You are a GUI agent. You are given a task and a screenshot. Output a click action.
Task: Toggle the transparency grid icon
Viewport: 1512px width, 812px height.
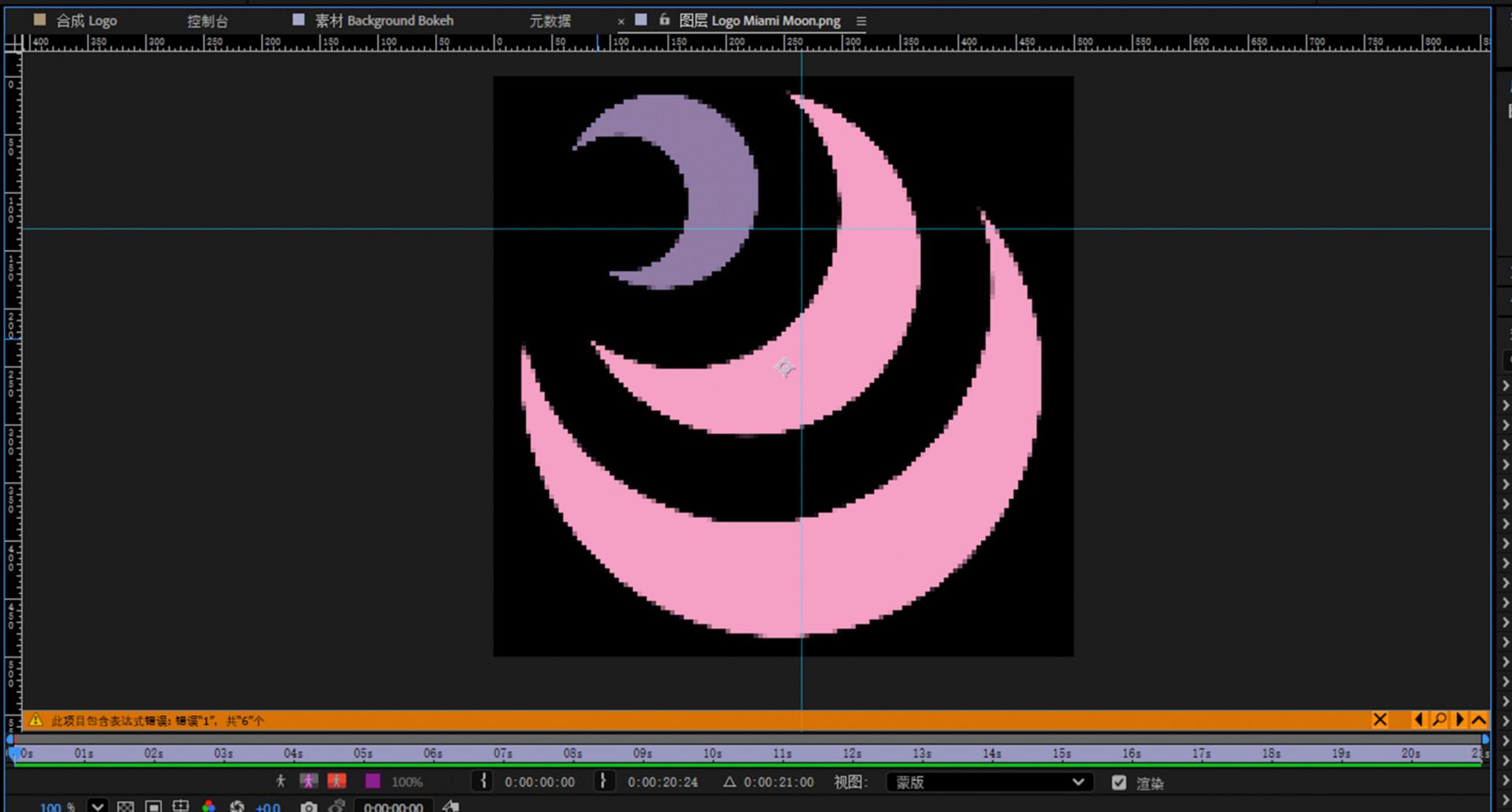(125, 806)
